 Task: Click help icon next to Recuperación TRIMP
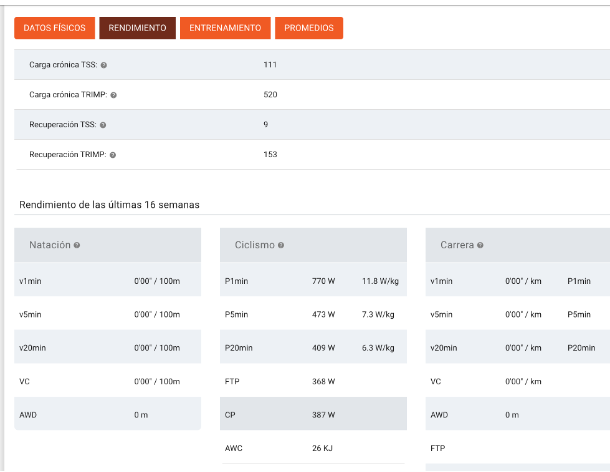112,155
